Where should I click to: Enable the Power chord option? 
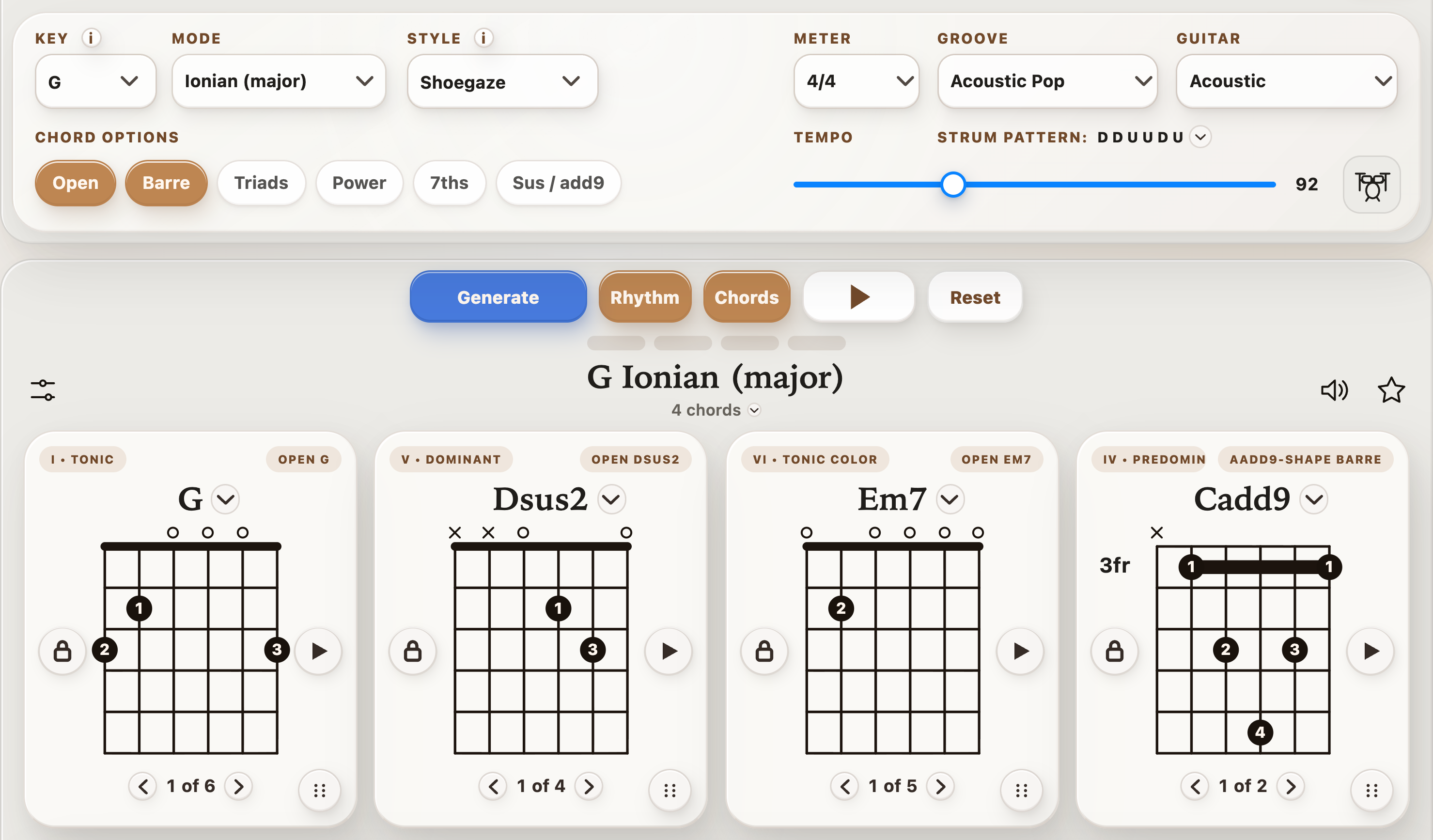coord(359,183)
